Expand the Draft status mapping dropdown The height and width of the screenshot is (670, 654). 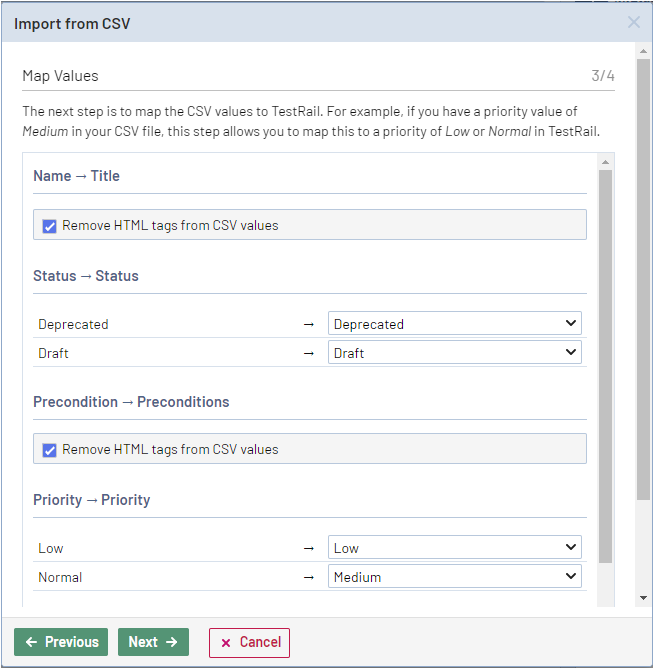coord(455,353)
